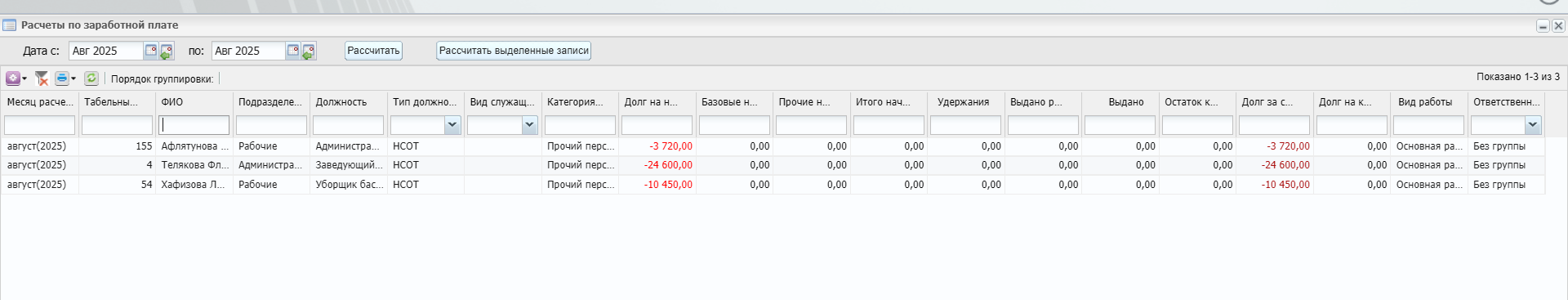1568x300 pixels.
Task: Select the row for Хафизова
Action: (x=772, y=185)
